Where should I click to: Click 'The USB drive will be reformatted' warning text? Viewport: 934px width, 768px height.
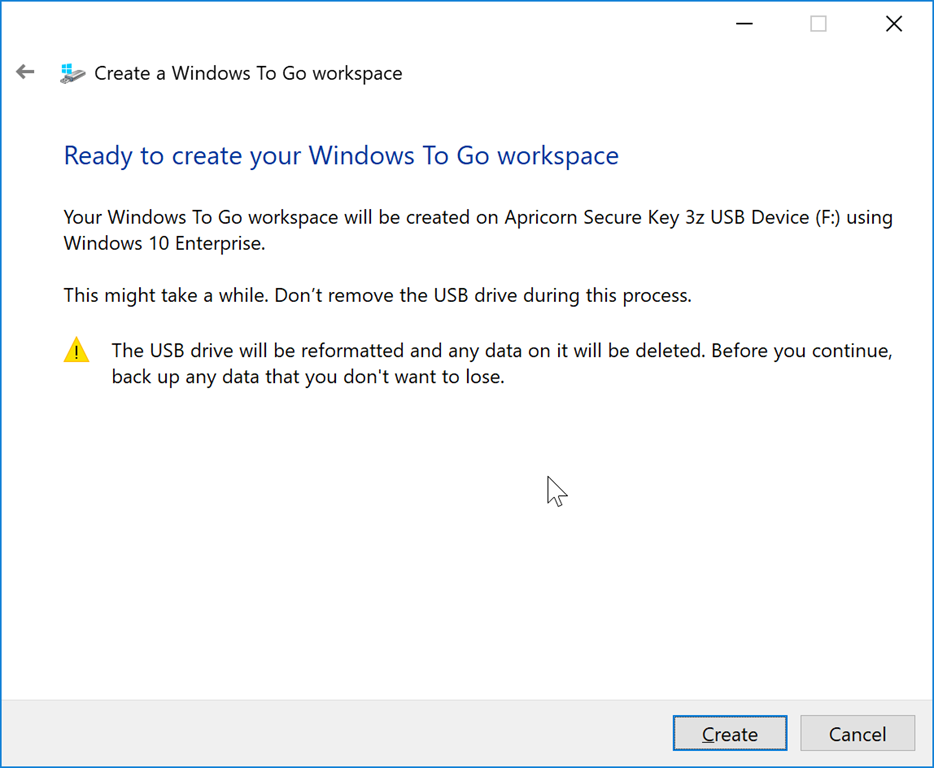click(259, 351)
